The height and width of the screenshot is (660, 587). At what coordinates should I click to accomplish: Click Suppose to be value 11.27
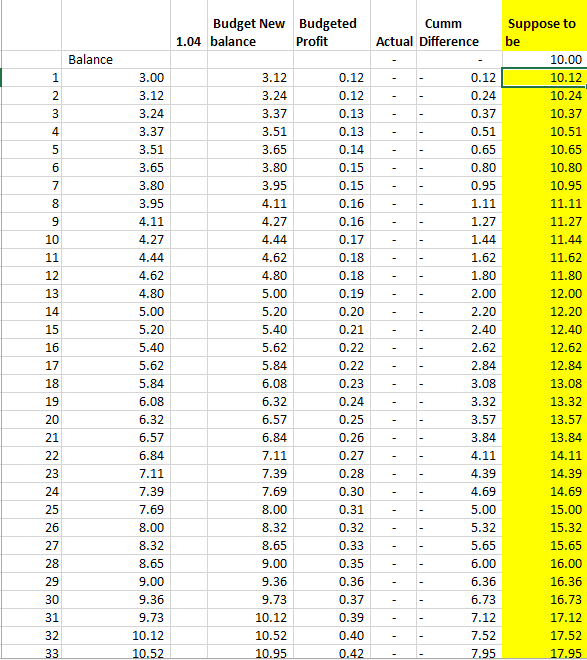click(x=545, y=222)
